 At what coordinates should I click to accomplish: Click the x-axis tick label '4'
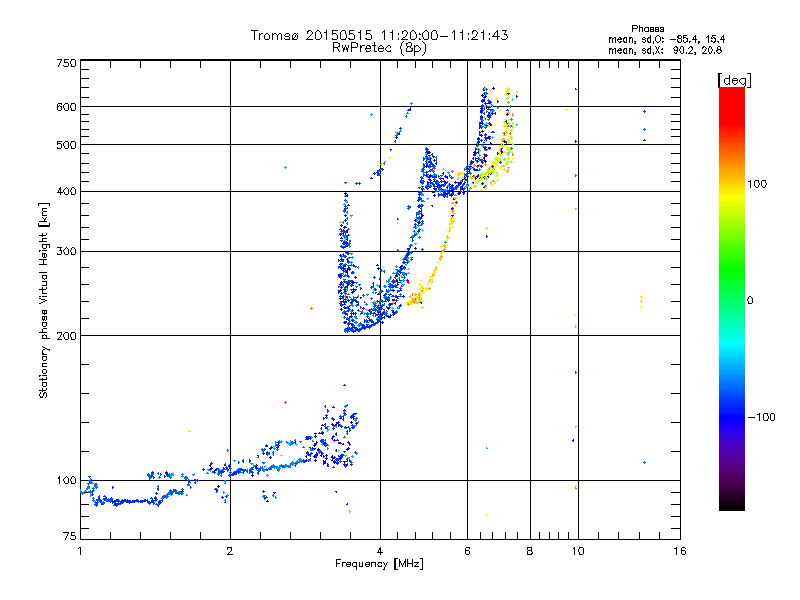[380, 551]
